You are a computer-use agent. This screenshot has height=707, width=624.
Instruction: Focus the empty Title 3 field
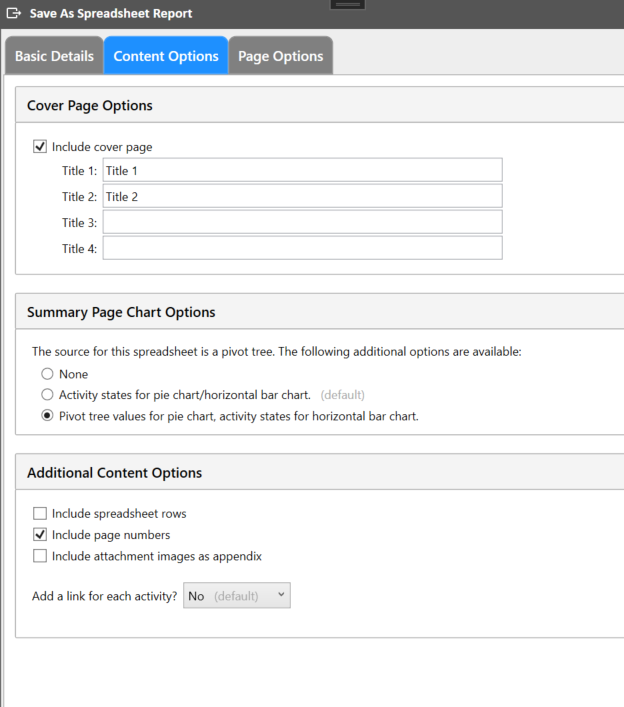(x=302, y=222)
